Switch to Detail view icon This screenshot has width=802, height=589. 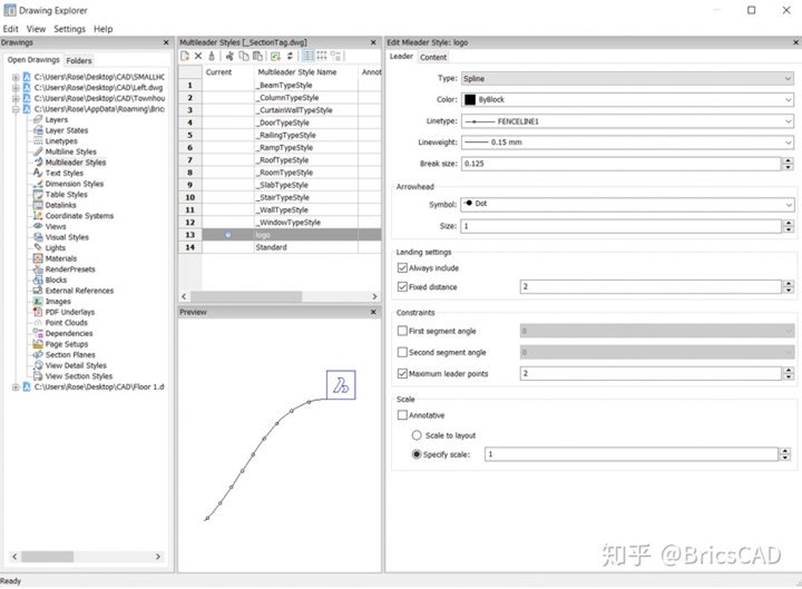click(x=308, y=56)
